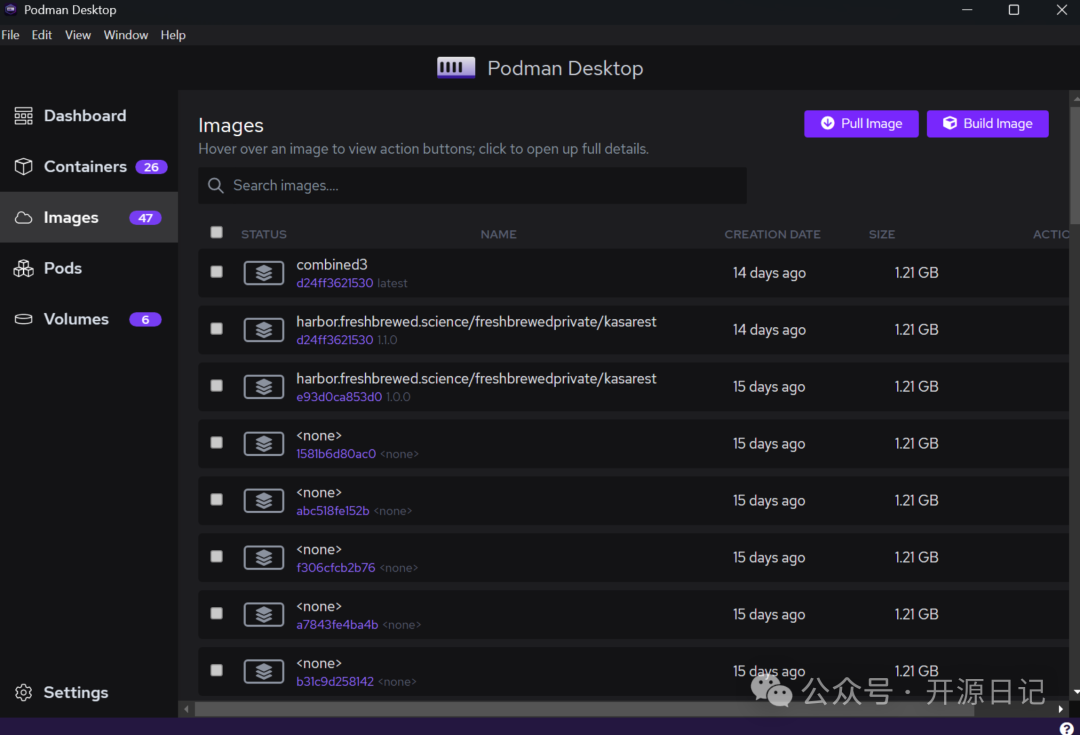Image resolution: width=1080 pixels, height=735 pixels.
Task: Open the File menu
Action: [10, 35]
